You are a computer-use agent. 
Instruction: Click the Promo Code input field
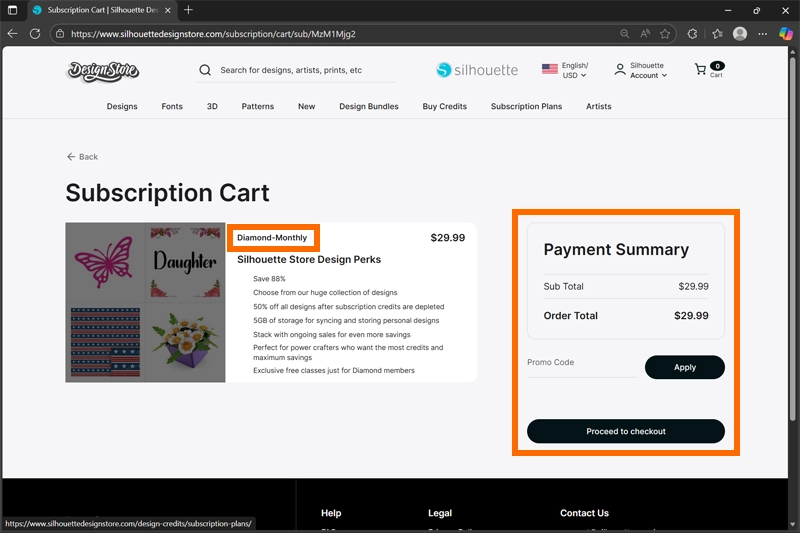pyautogui.click(x=580, y=363)
